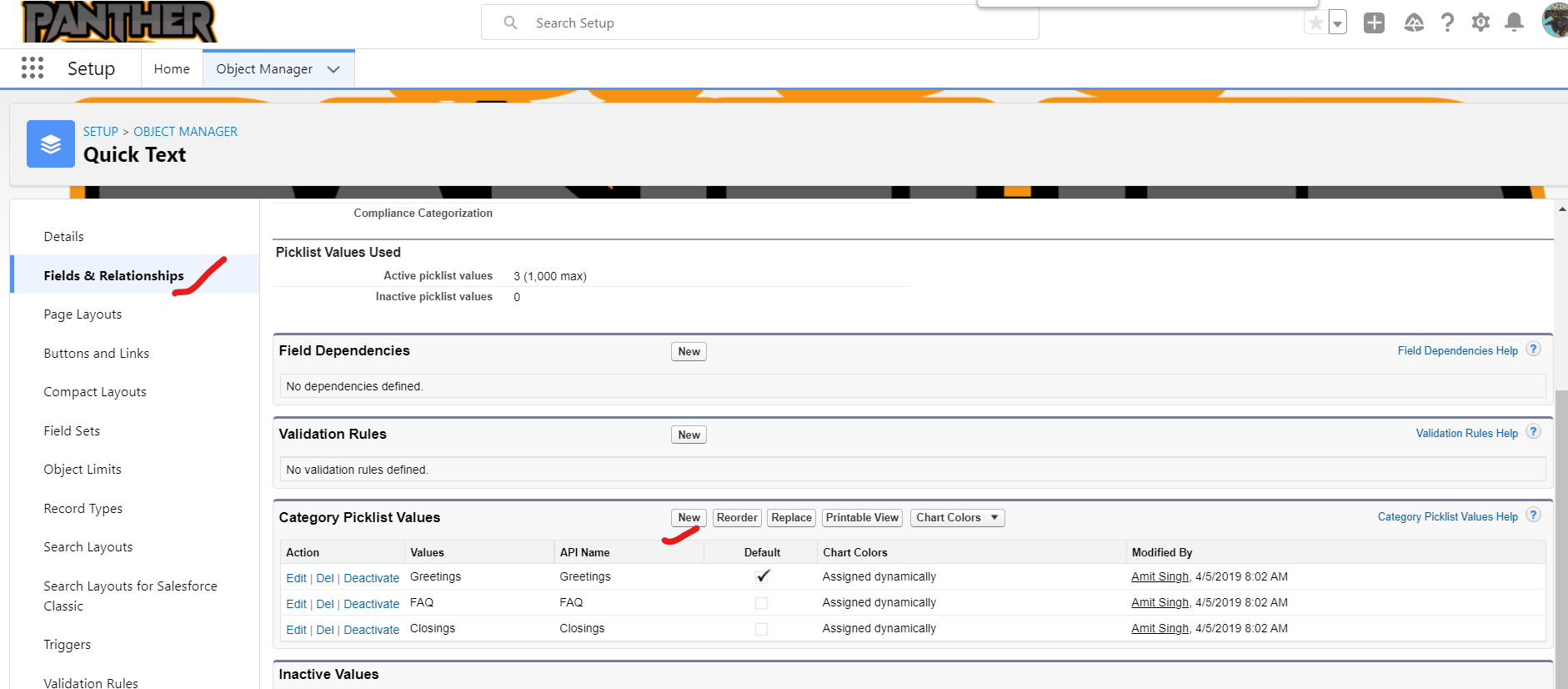Click the Search Setup input field
This screenshot has width=1568, height=689.
coord(759,23)
